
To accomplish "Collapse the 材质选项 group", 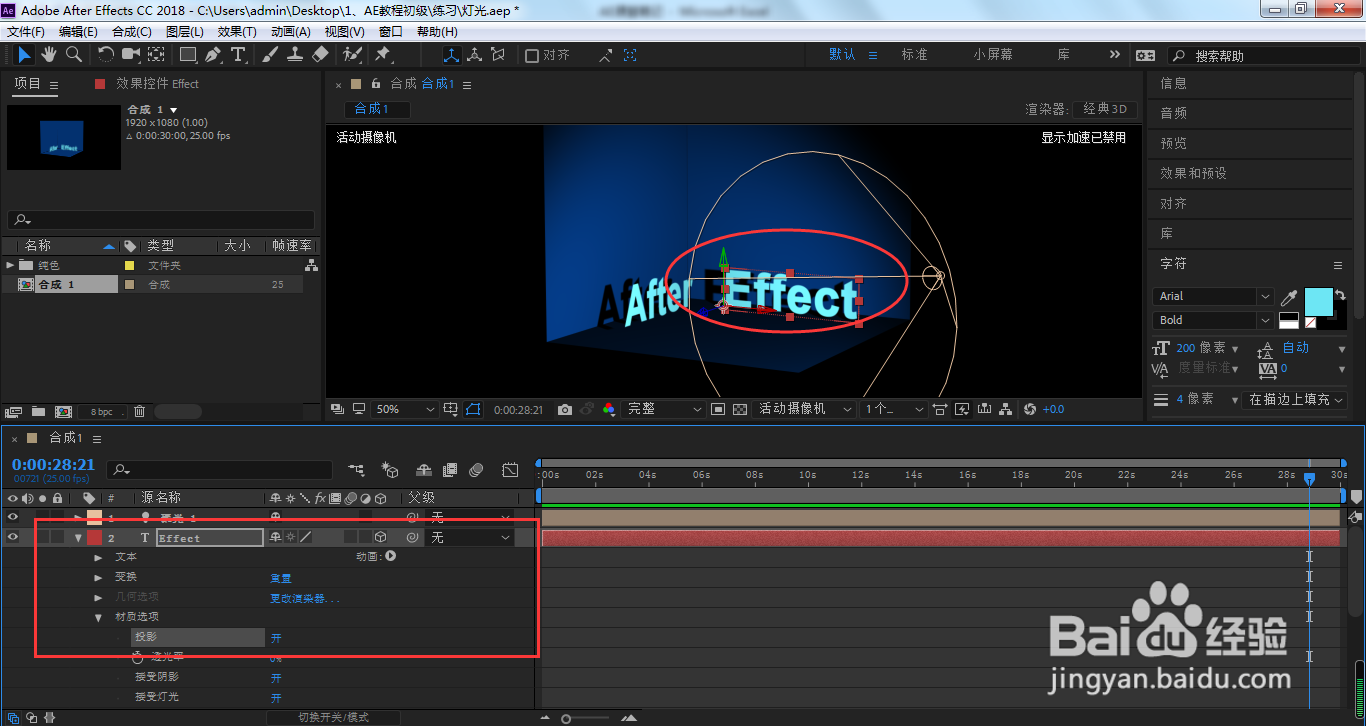I will pos(98,617).
